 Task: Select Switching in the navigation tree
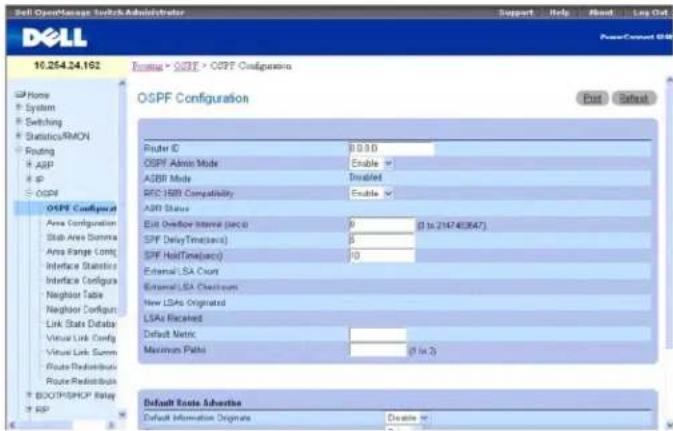tap(43, 122)
